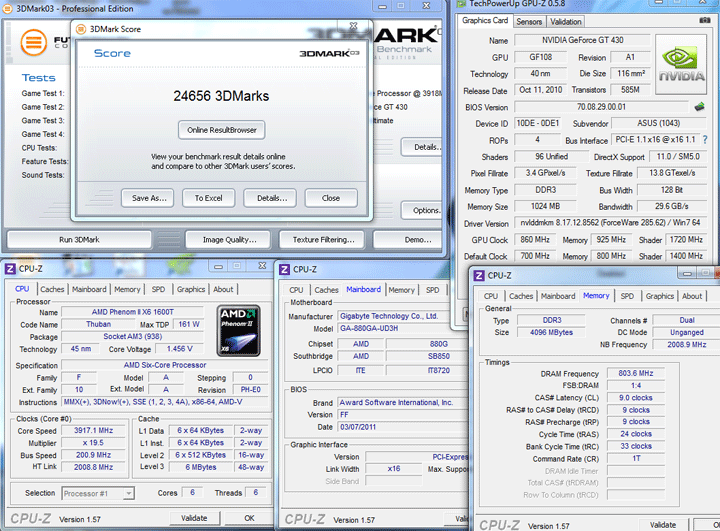Open About tab in the CPU-Z CPU window

point(223,289)
